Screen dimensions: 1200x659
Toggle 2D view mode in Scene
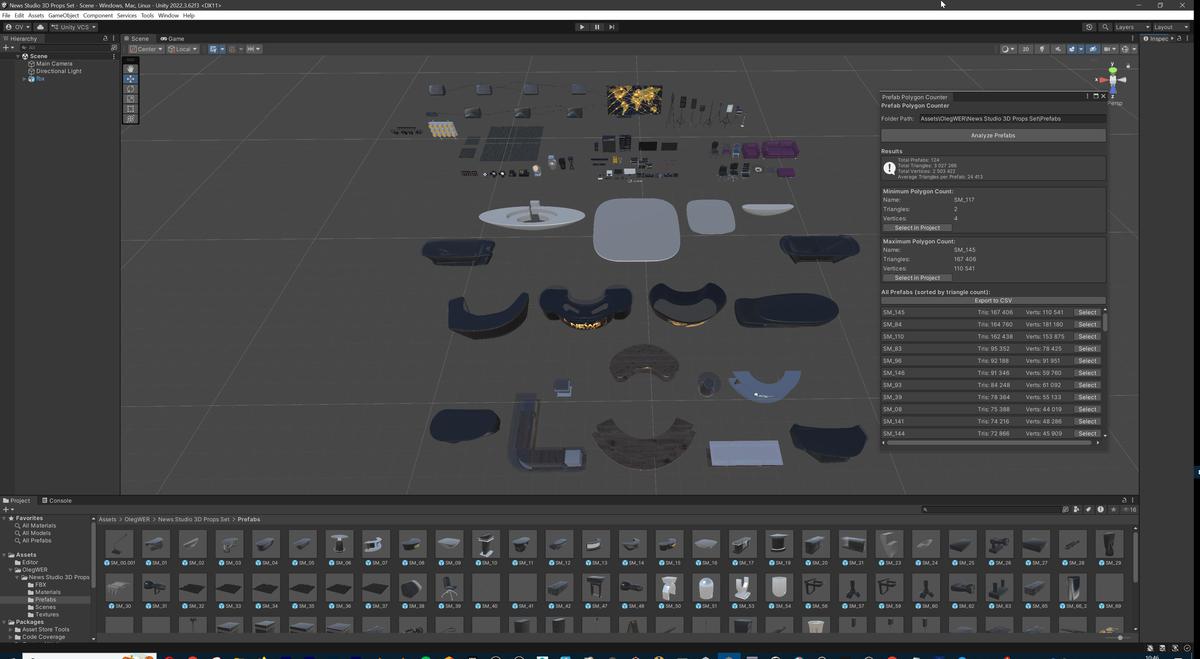[x=1025, y=49]
